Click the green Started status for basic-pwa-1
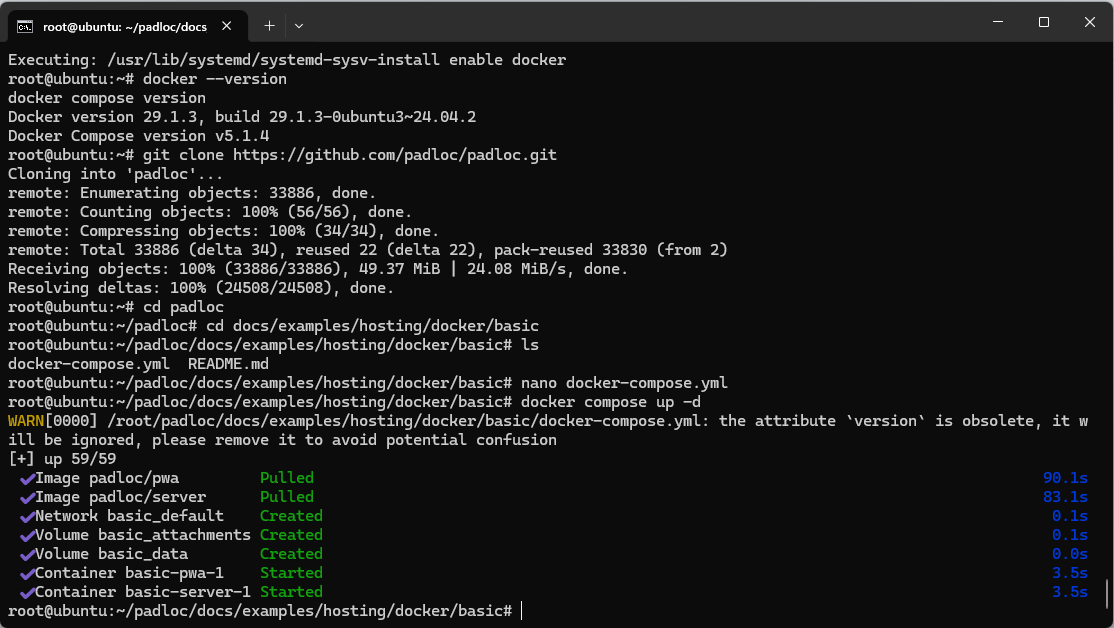The width and height of the screenshot is (1114, 628). tap(291, 573)
